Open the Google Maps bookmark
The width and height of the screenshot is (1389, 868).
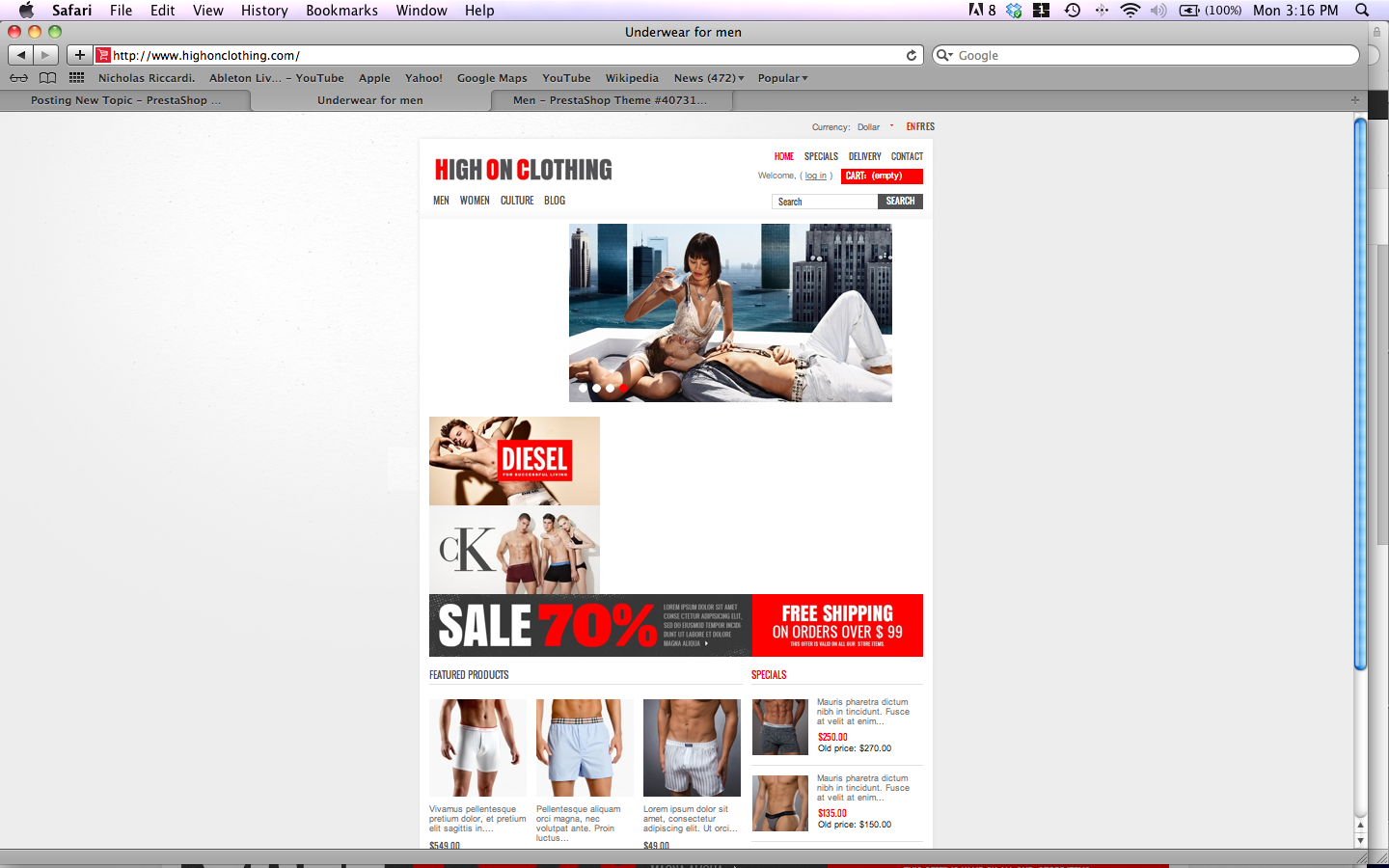click(x=492, y=78)
